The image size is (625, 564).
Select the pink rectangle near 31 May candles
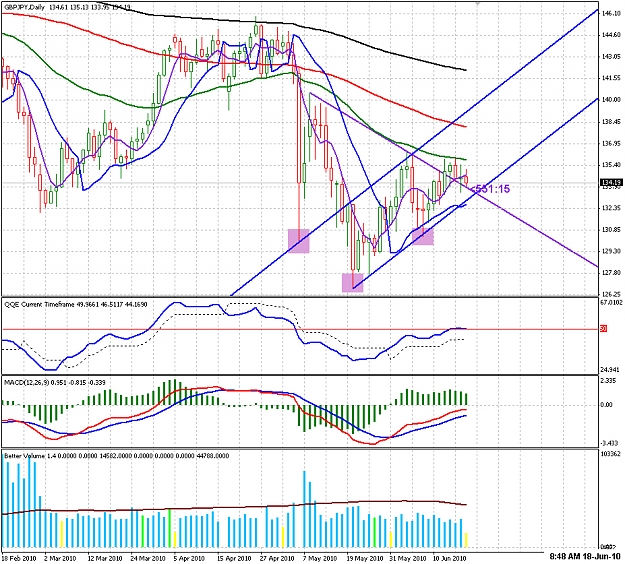pyautogui.click(x=423, y=236)
